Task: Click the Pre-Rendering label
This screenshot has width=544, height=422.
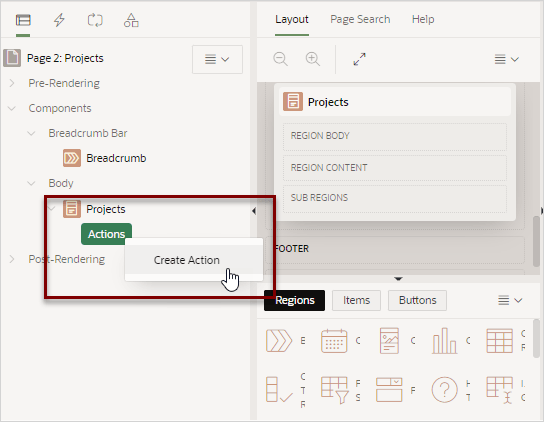Action: 64,83
